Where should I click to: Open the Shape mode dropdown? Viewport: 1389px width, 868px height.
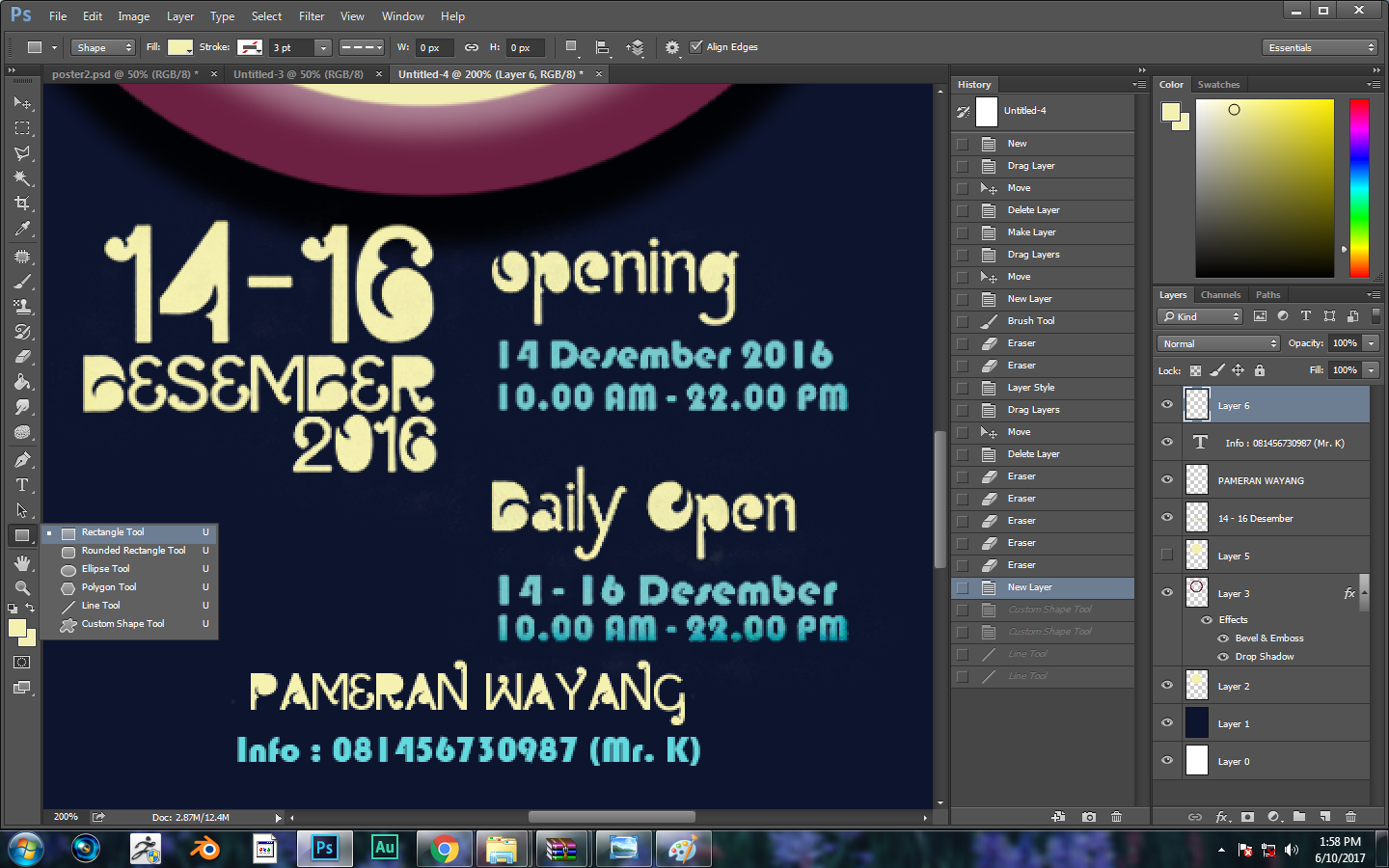pos(102,46)
